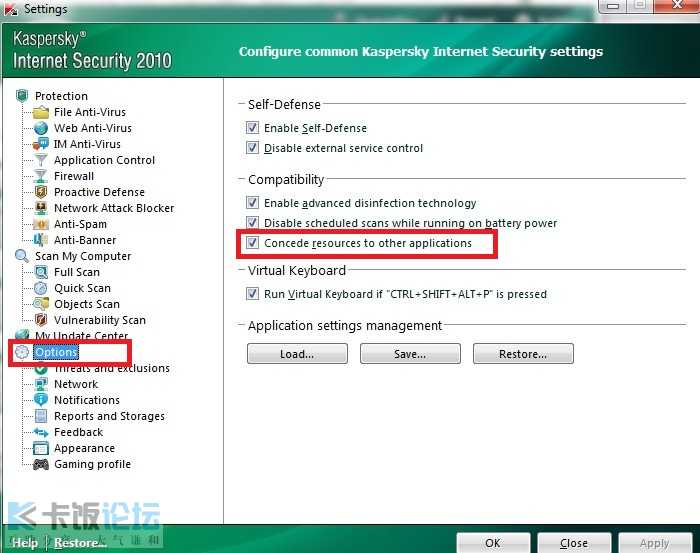Click the Notifications icon
Screen dimensions: 700x553
(x=41, y=400)
